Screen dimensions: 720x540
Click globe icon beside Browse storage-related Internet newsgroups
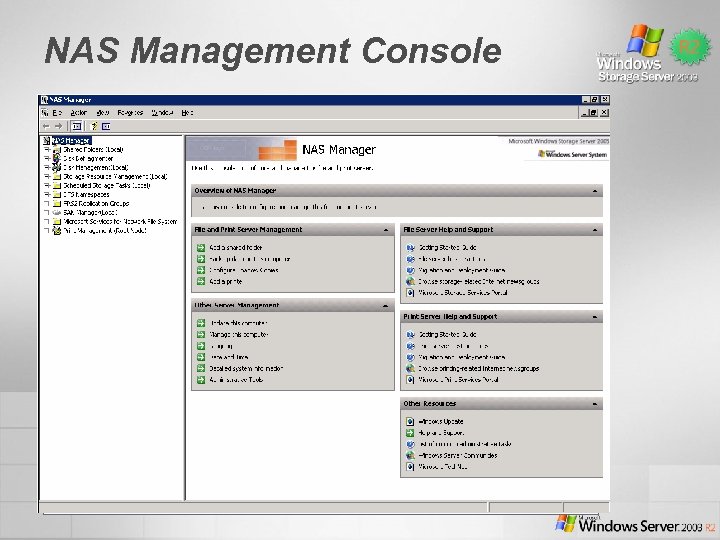tap(410, 281)
